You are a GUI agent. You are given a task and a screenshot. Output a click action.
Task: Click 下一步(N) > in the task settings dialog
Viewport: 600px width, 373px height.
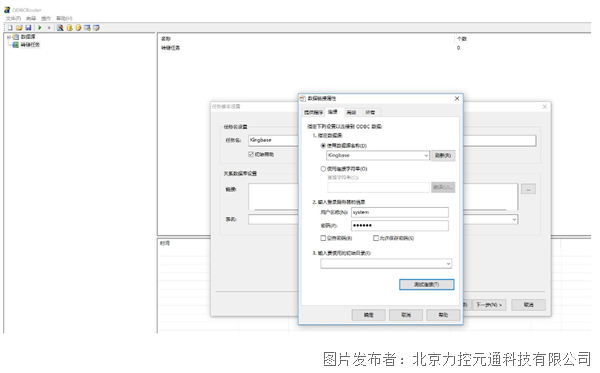pos(489,305)
